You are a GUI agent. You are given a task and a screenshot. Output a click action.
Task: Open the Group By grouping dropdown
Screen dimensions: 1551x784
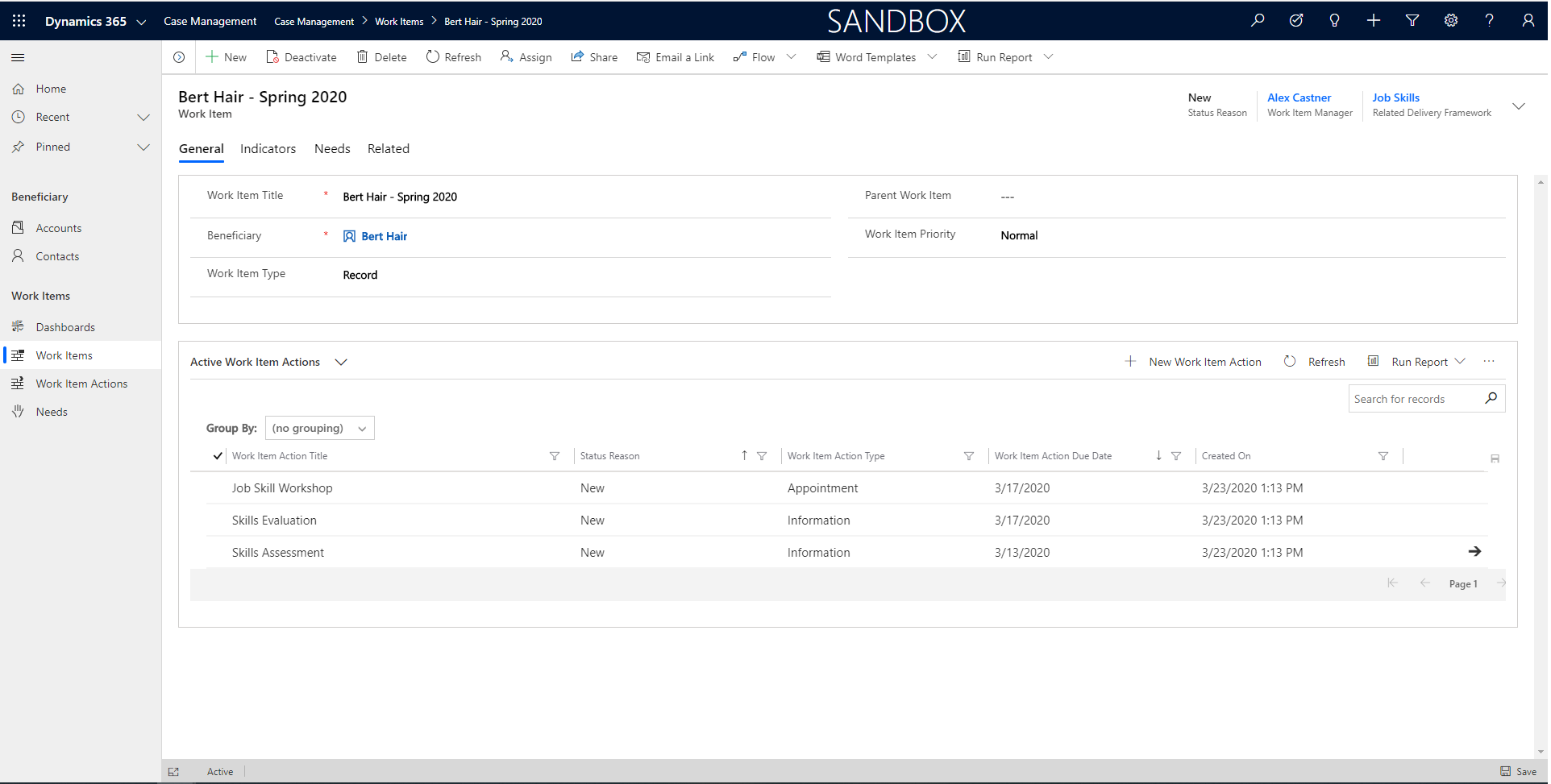pos(319,427)
